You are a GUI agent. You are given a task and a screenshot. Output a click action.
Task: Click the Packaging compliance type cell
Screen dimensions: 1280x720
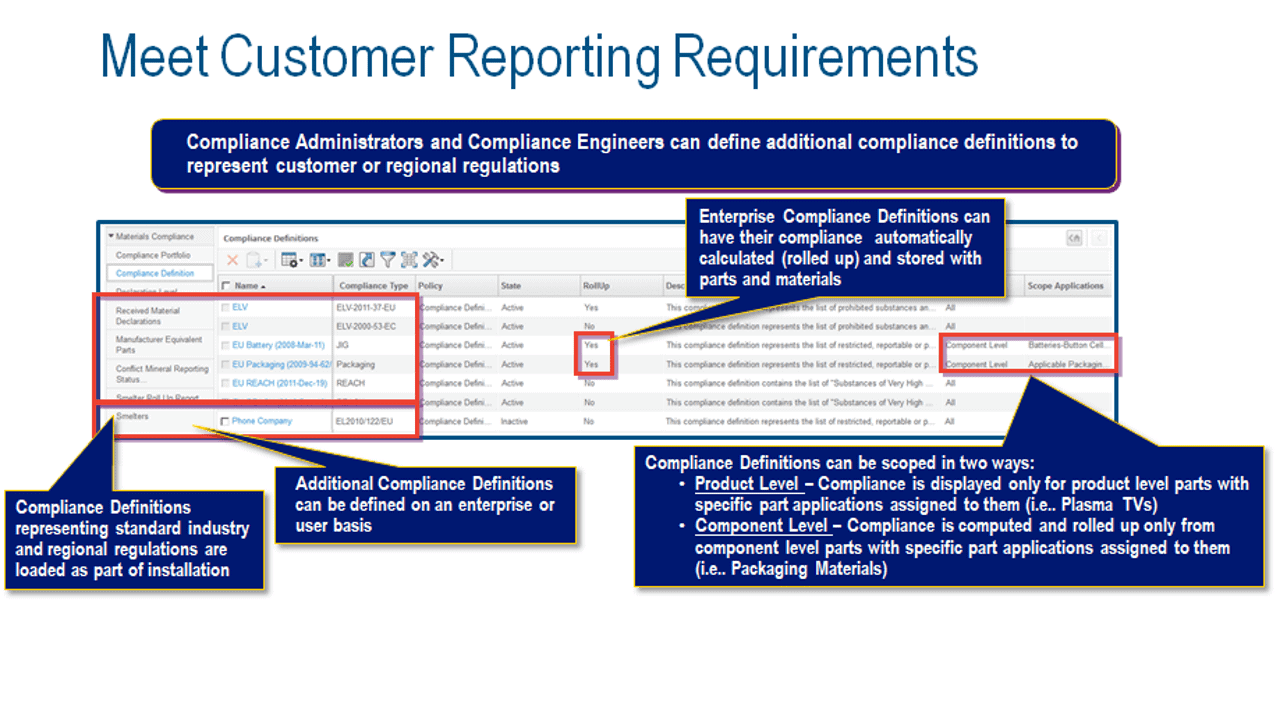(355, 365)
